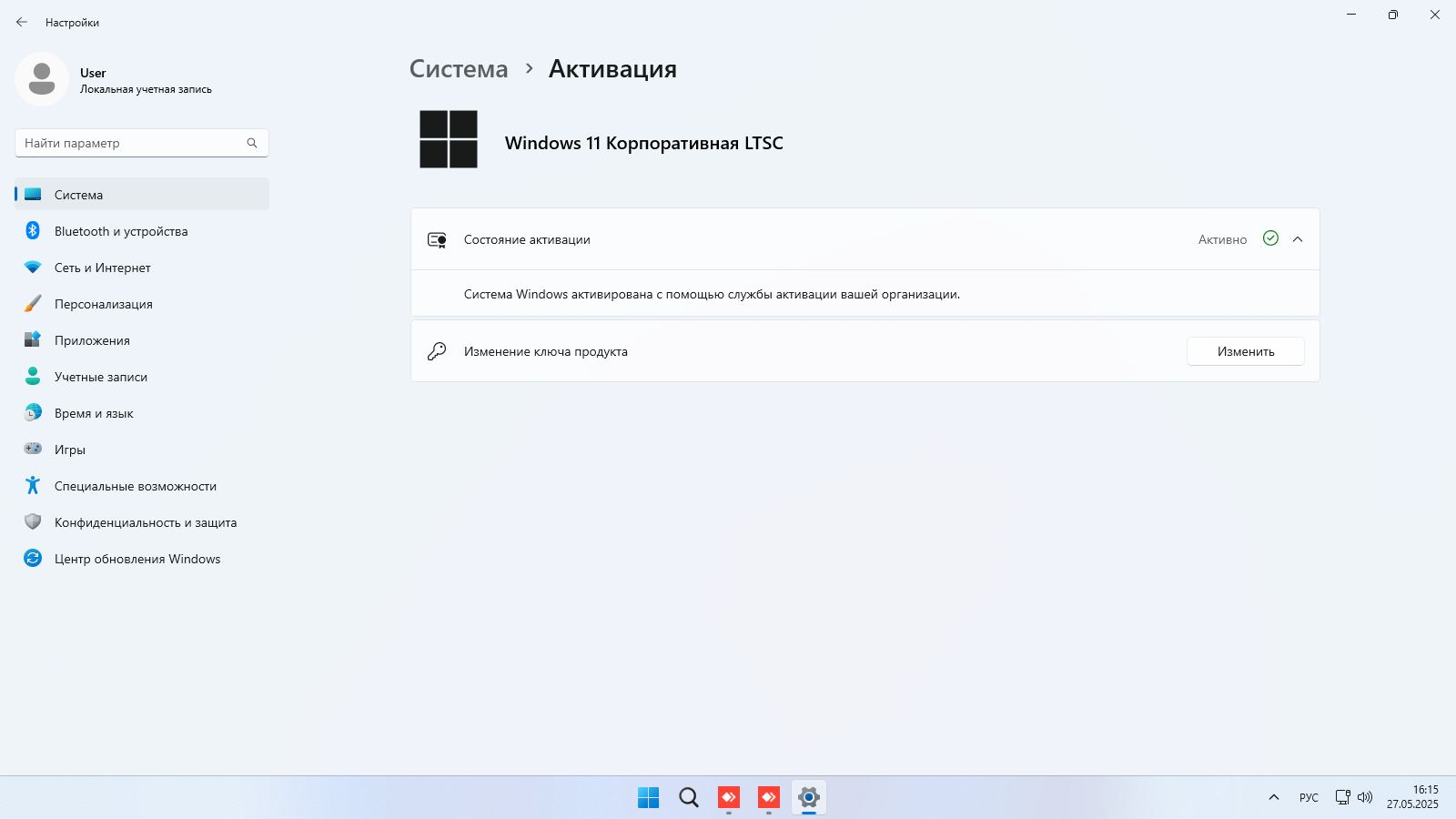Click the Игры gamepad icon
Image resolution: width=1456 pixels, height=819 pixels.
[33, 449]
